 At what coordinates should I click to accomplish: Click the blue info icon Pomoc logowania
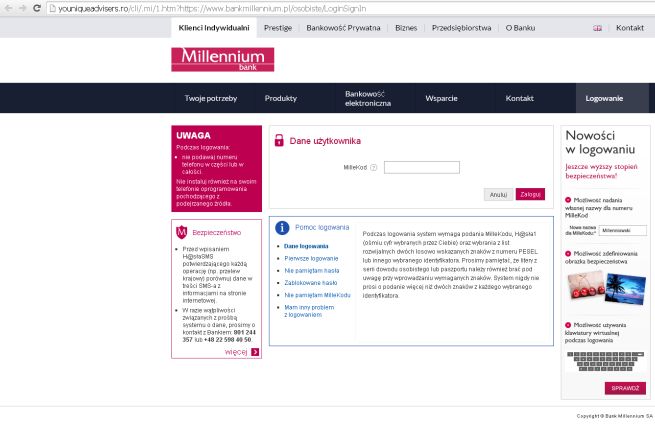pyautogui.click(x=282, y=228)
